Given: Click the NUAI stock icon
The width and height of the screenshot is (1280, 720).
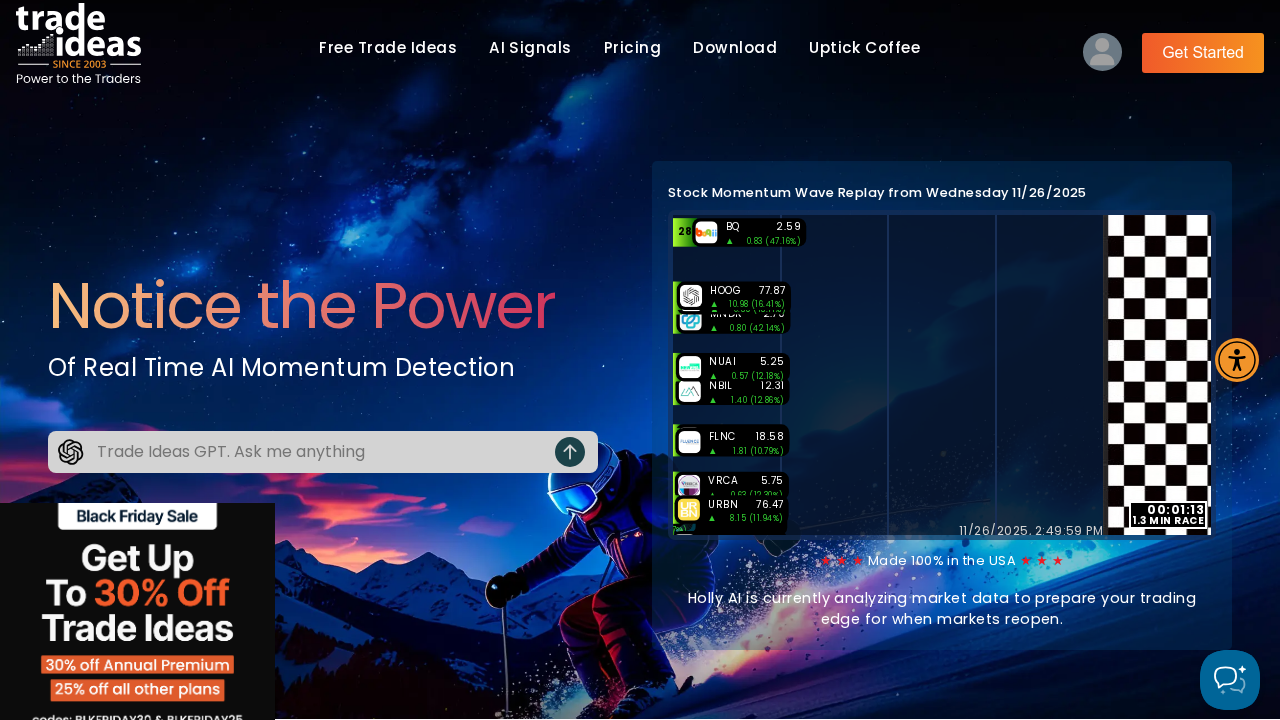Looking at the screenshot, I should pyautogui.click(x=690, y=367).
